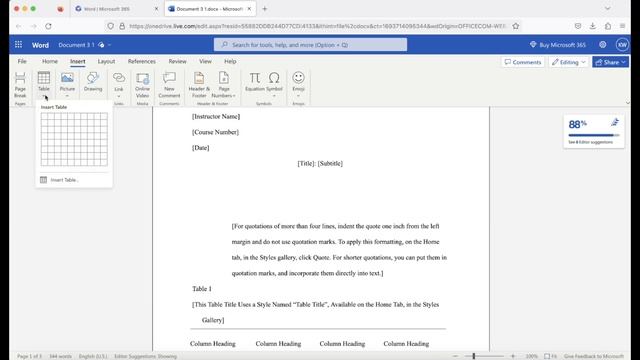
Task: Insert an Online Video
Action: [142, 85]
